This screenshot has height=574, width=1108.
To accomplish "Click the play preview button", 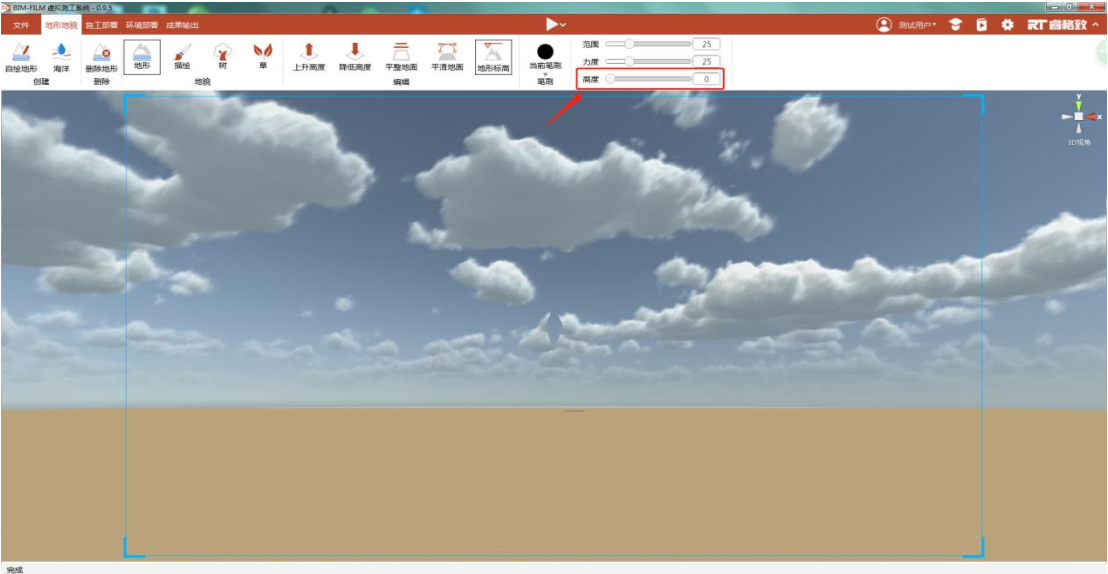I will tap(551, 25).
